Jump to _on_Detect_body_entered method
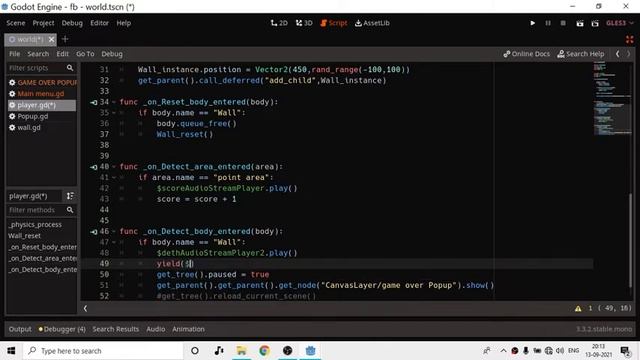 pos(42,269)
